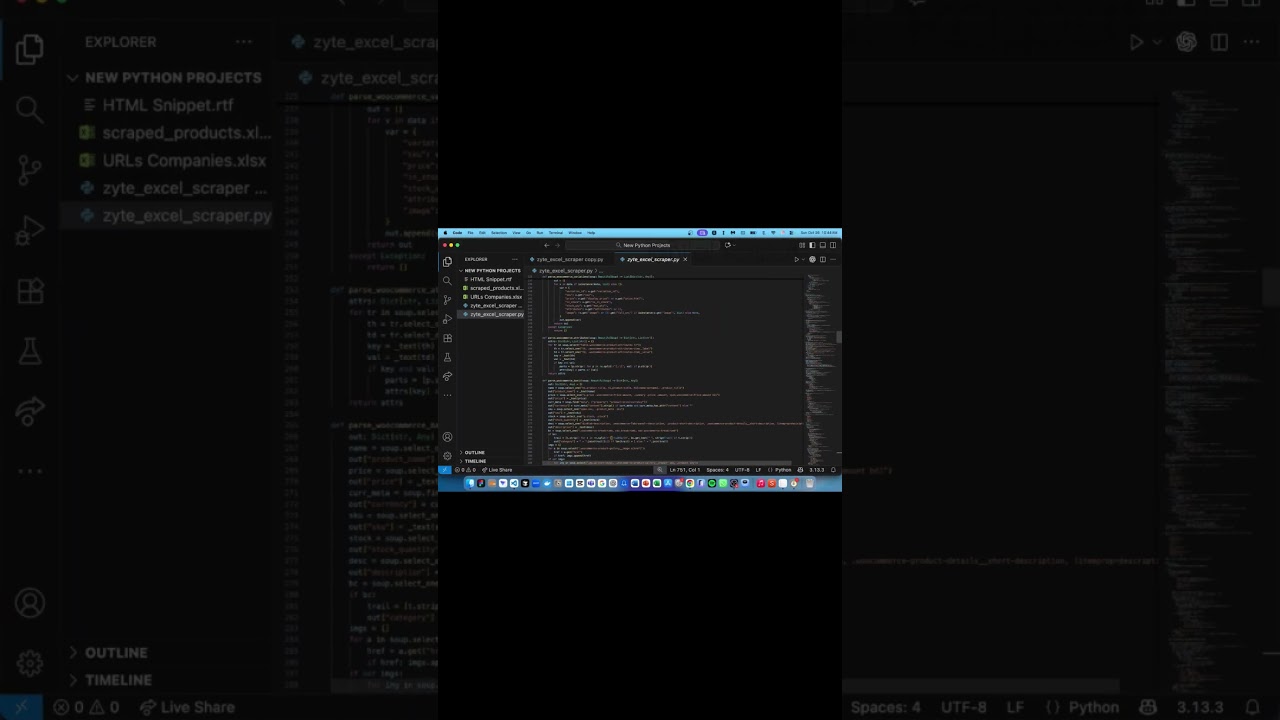Click Go Back arrow beside the search bar

[x=546, y=245]
